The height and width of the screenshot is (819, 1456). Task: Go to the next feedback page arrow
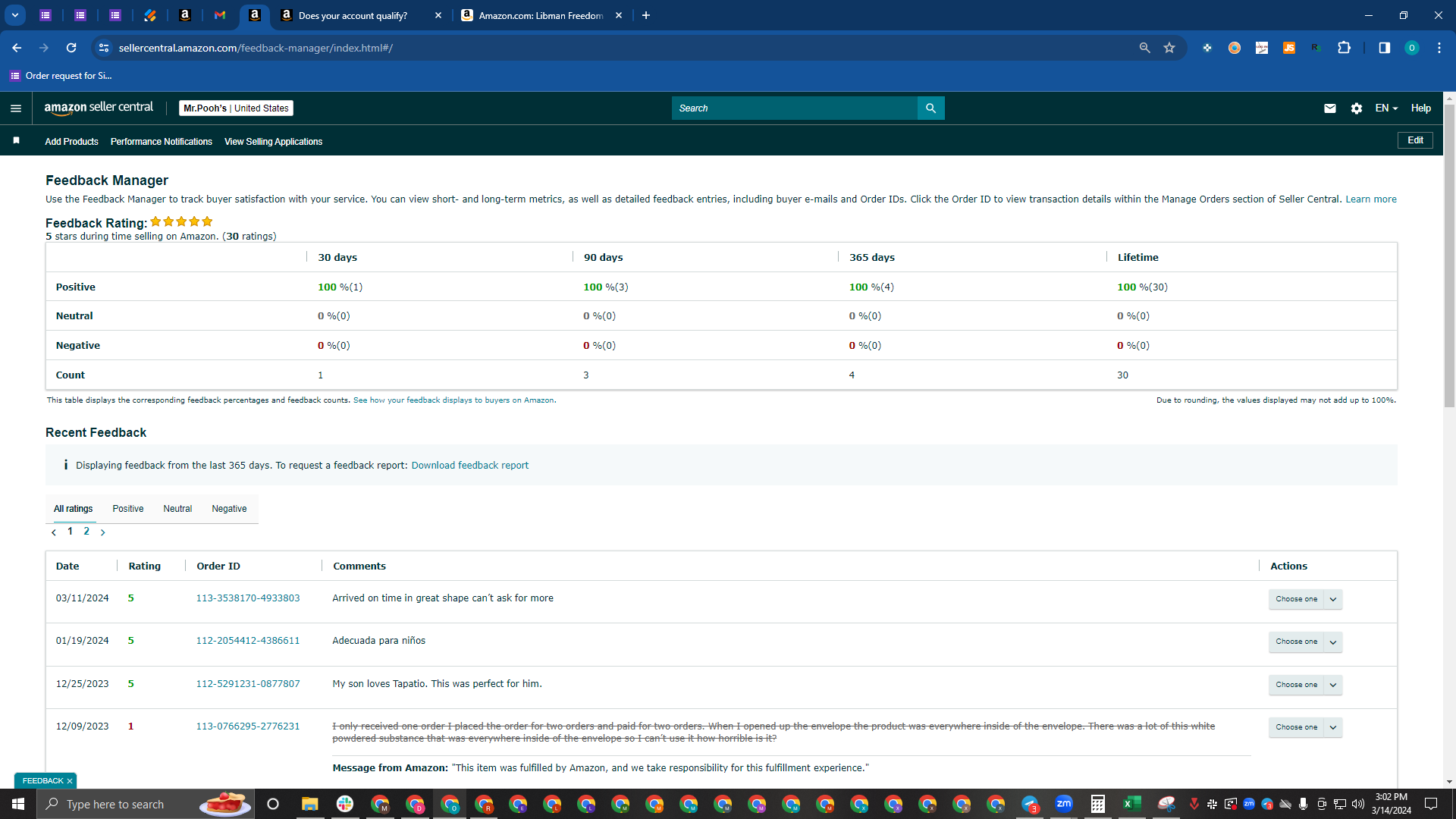(x=103, y=532)
